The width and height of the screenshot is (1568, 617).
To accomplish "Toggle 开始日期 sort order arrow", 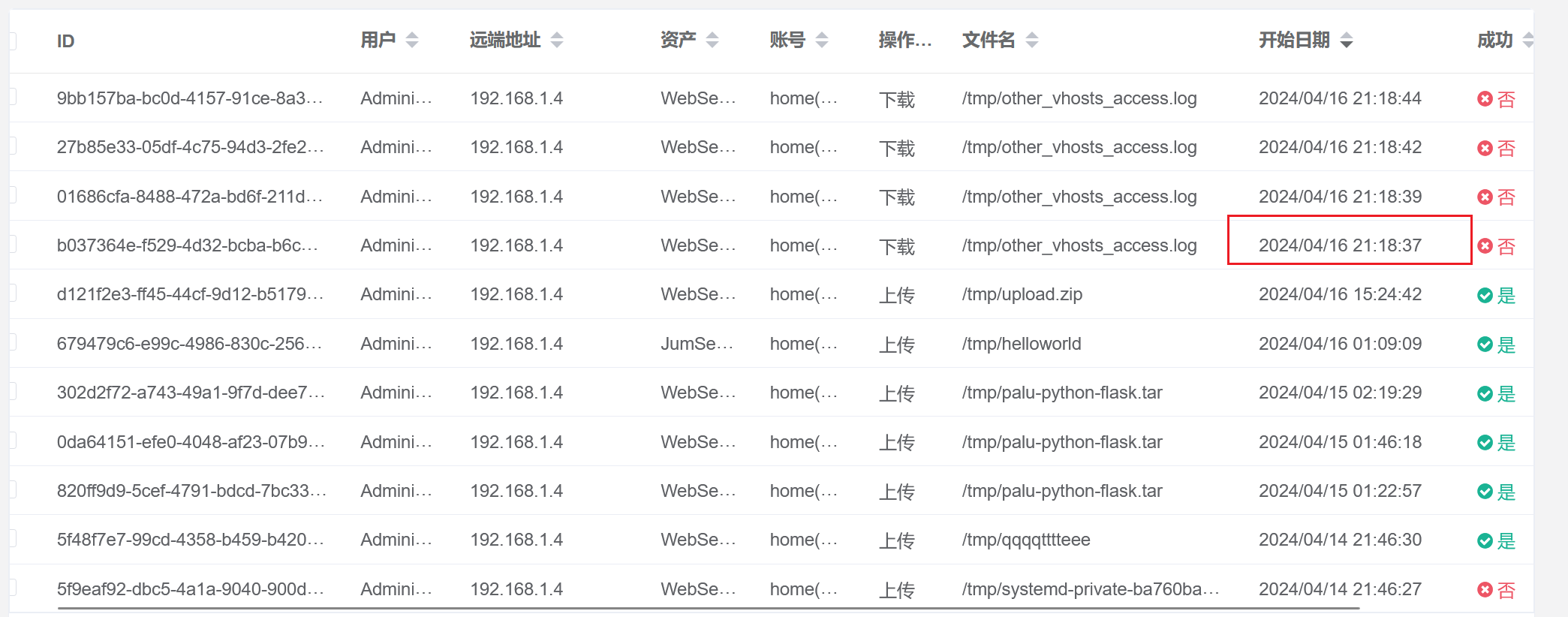I will (1347, 41).
